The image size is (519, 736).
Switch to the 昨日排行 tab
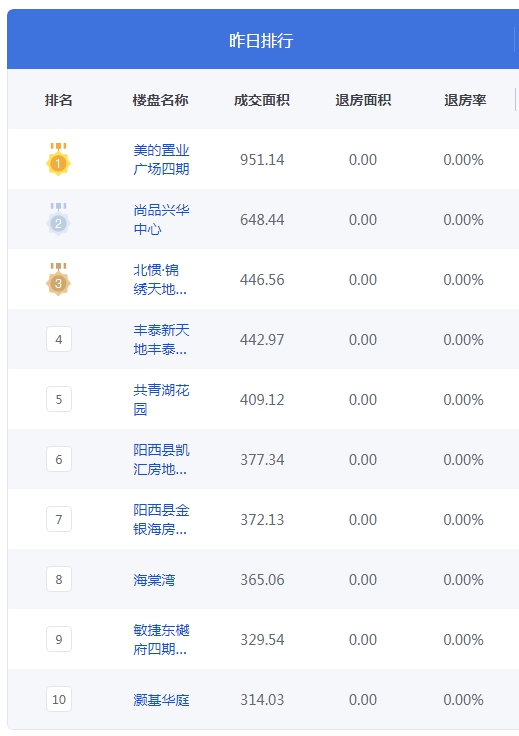[261, 40]
